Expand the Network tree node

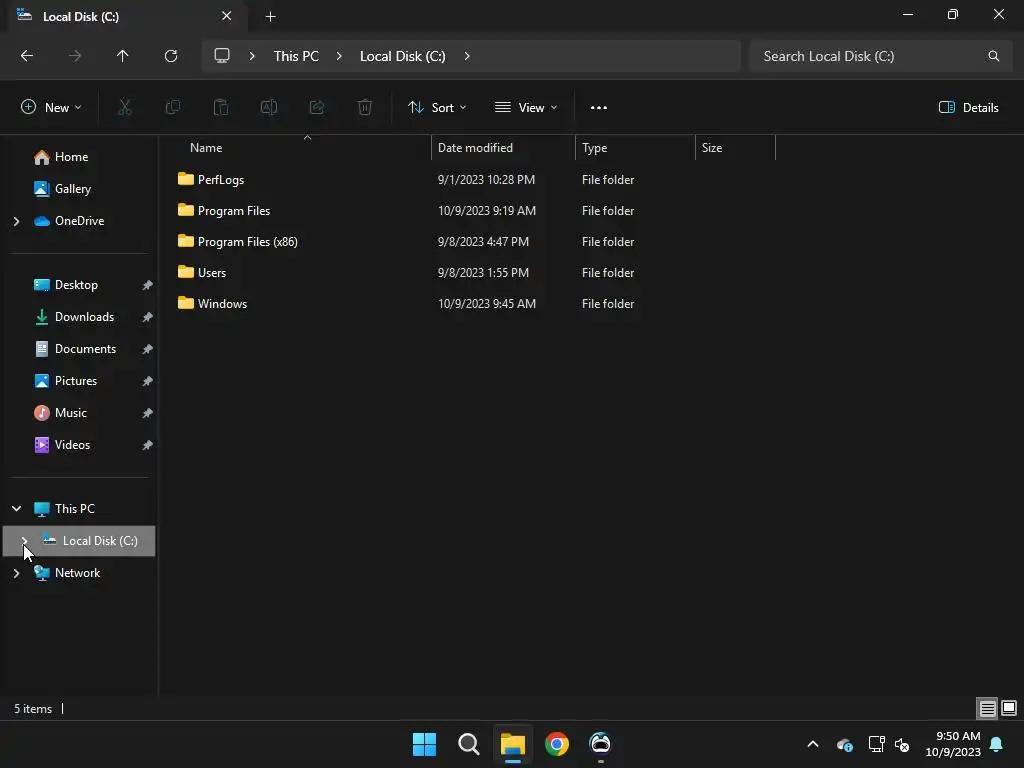pos(16,573)
